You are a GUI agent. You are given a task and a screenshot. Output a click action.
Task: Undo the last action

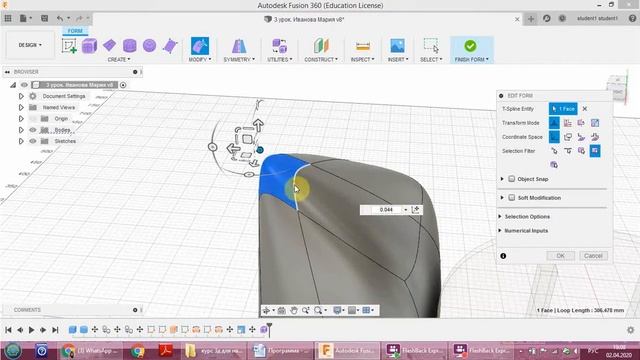point(60,18)
